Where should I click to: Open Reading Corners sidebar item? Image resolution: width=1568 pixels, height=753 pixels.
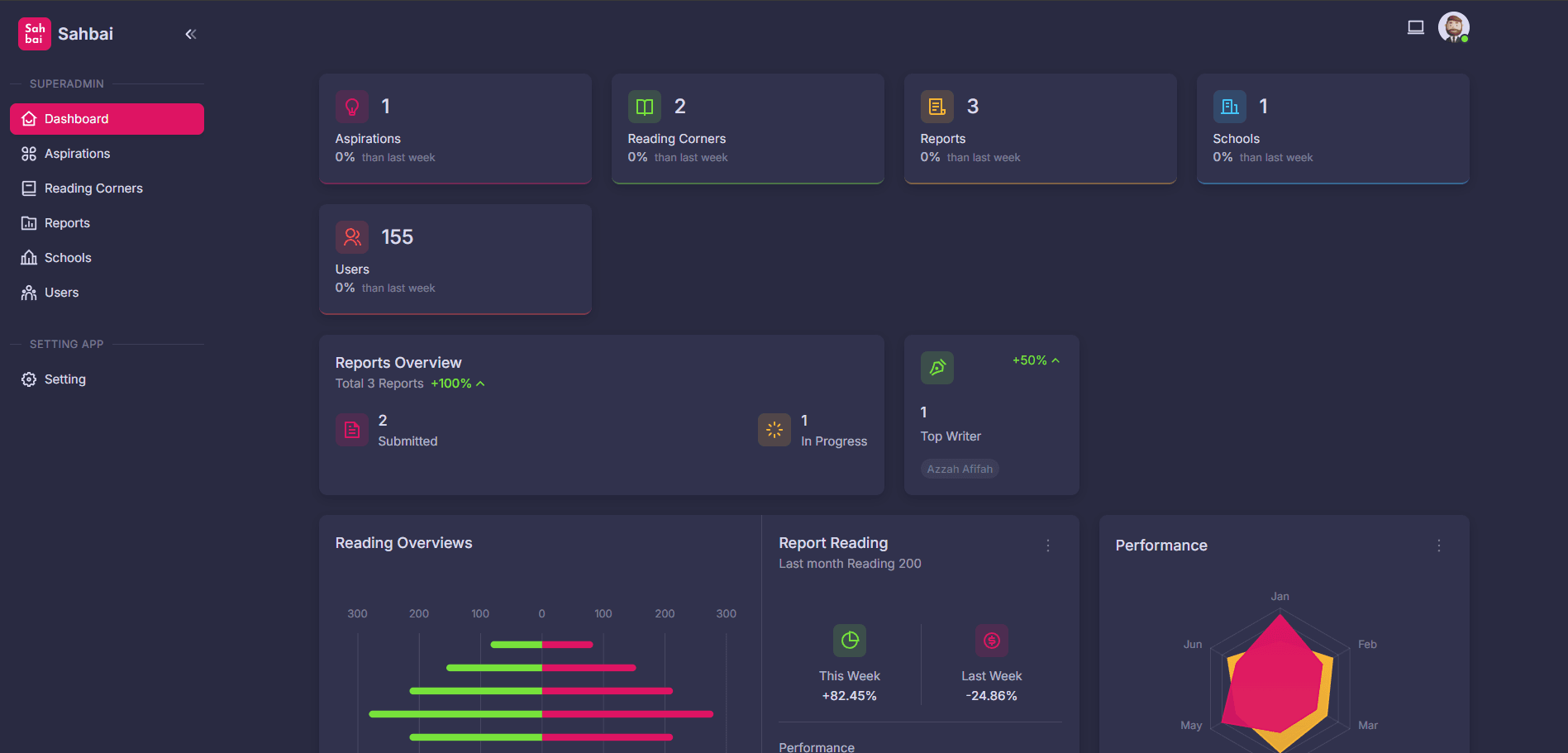93,188
